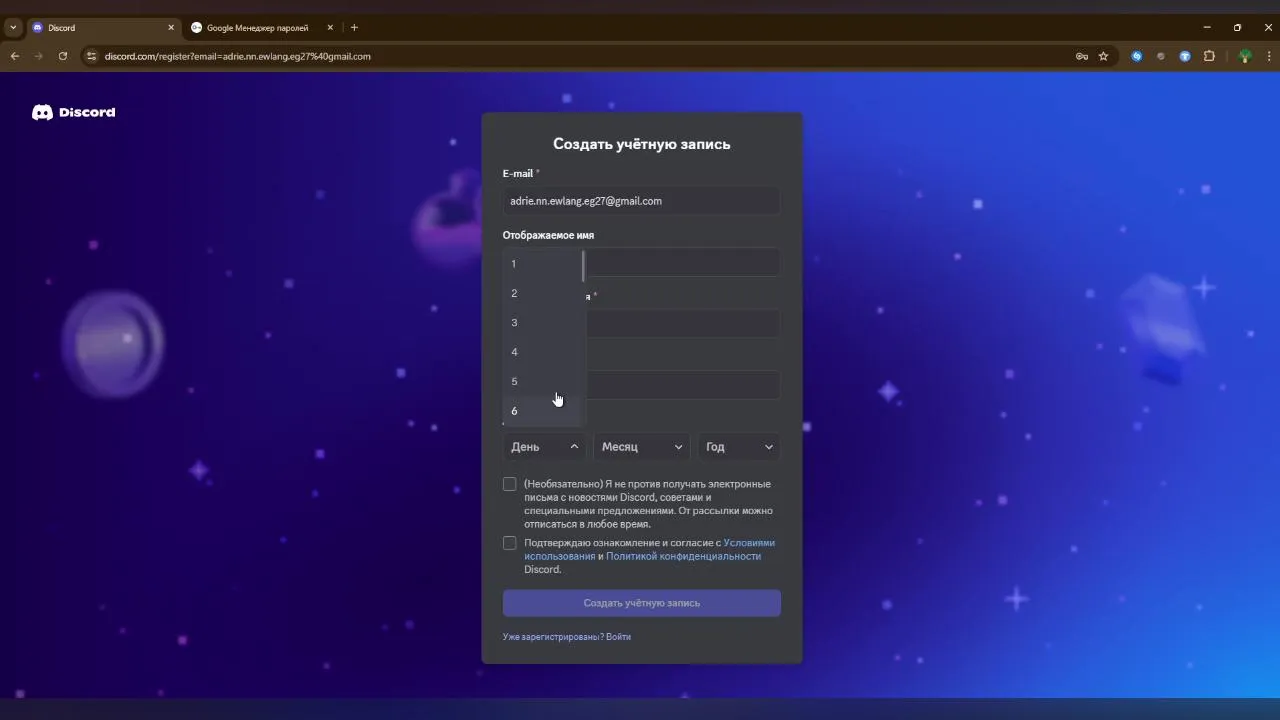1280x720 pixels.
Task: Click the E-mail input field
Action: (641, 201)
